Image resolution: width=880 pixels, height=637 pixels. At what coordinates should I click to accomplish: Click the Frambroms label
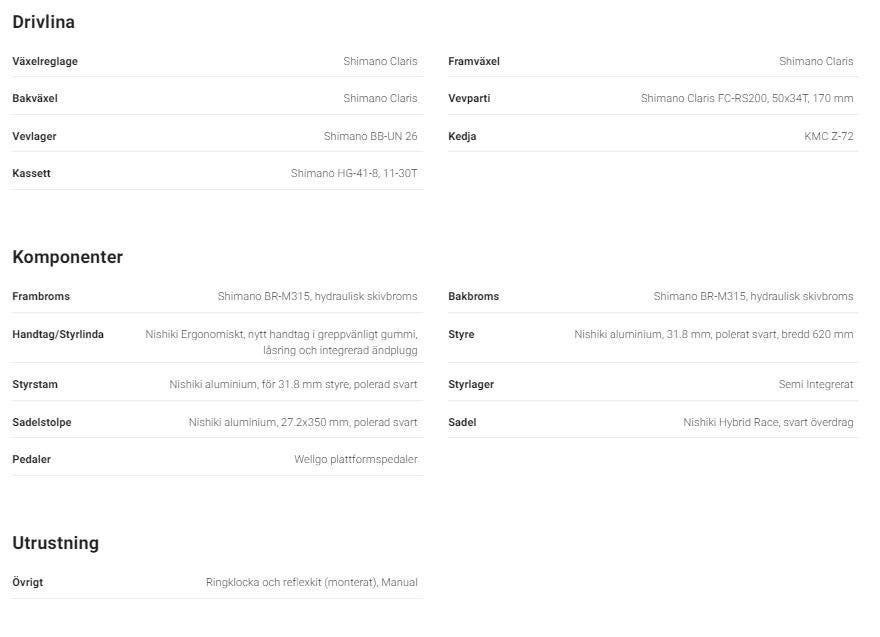point(41,296)
